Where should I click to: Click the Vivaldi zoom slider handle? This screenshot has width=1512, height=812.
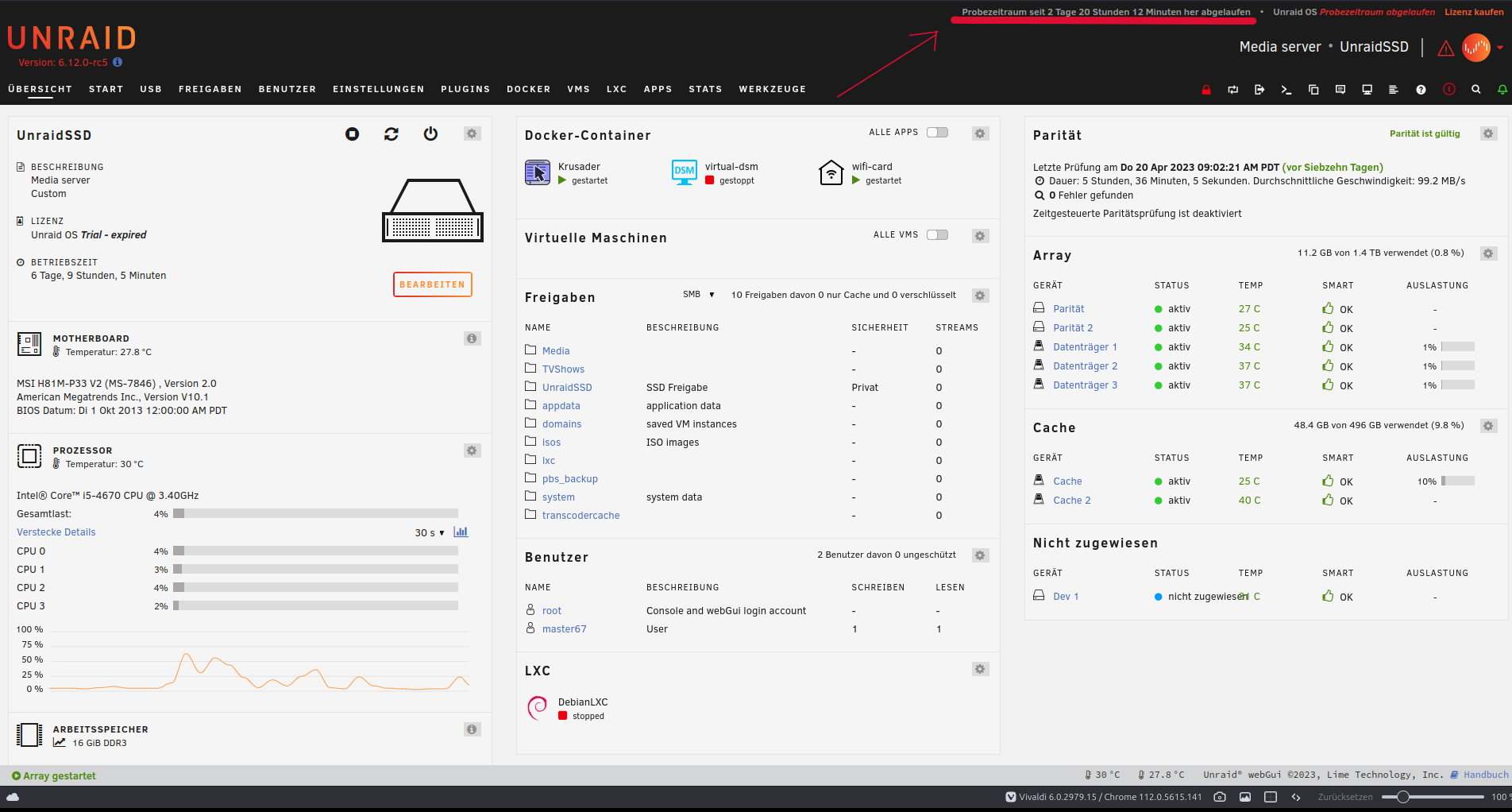point(1403,797)
